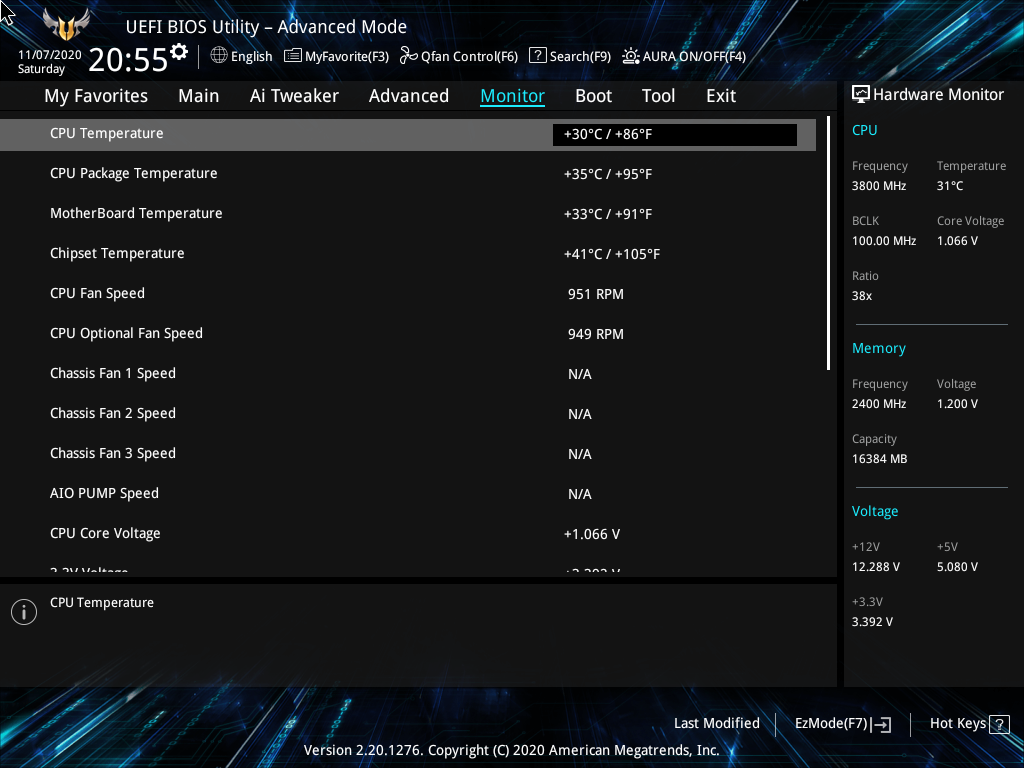This screenshot has width=1024, height=768.
Task: Click the 3800 MHz CPU frequency value
Action: pyautogui.click(x=879, y=186)
